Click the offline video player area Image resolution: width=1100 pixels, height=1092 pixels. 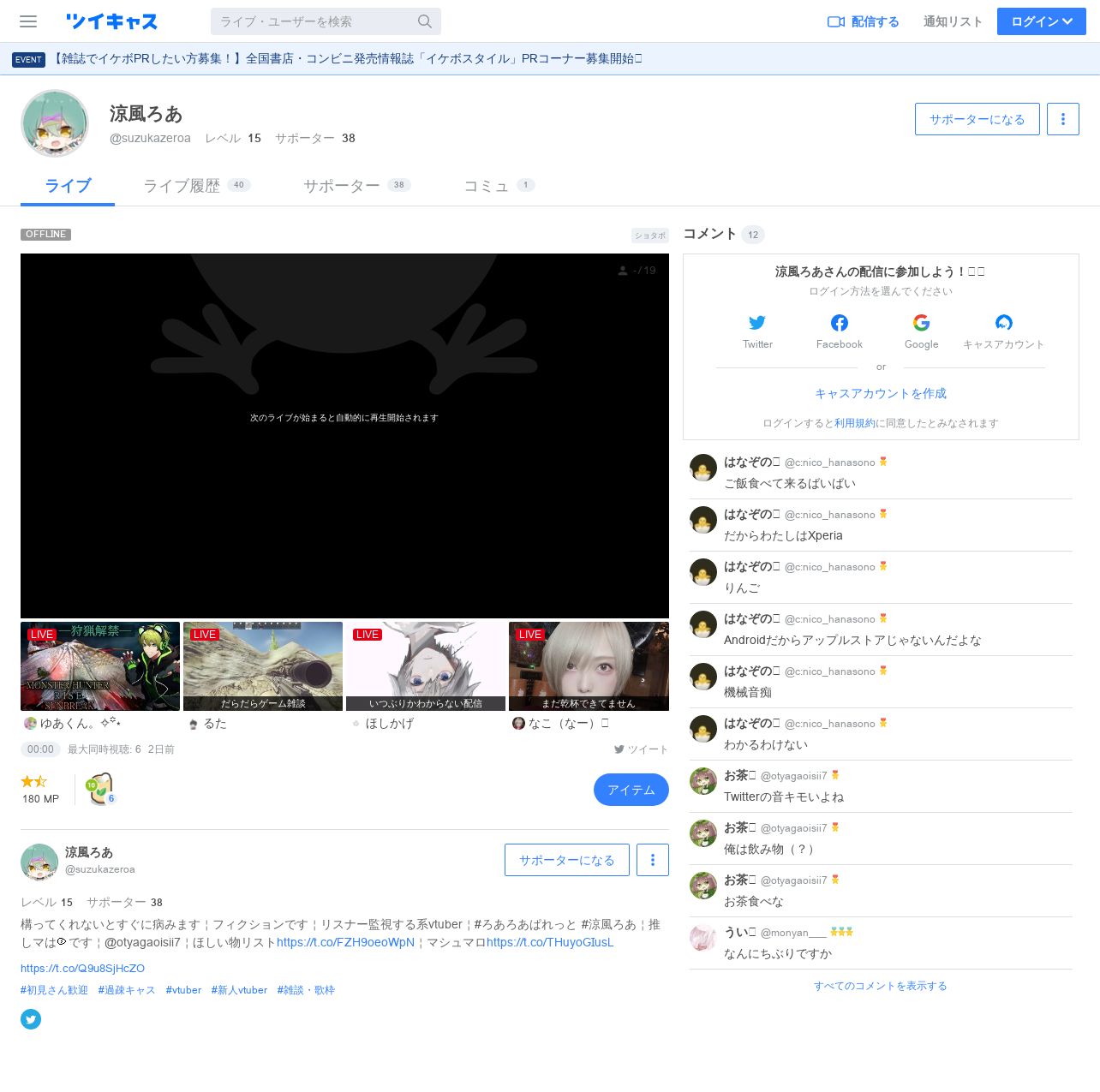coord(344,435)
